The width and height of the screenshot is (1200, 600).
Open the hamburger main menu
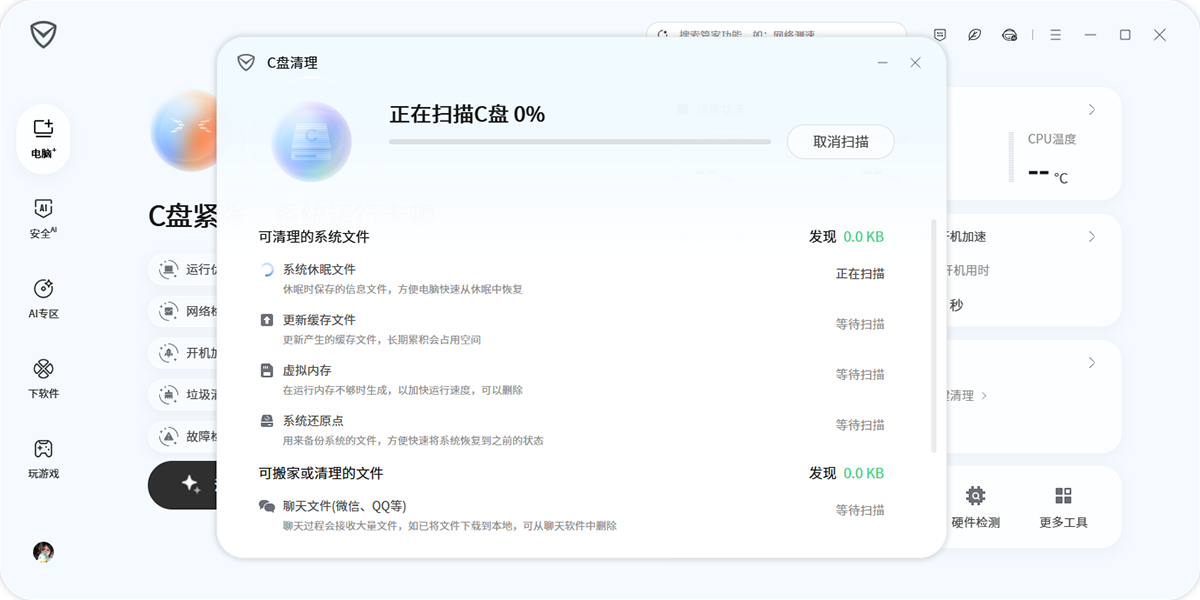point(1055,34)
